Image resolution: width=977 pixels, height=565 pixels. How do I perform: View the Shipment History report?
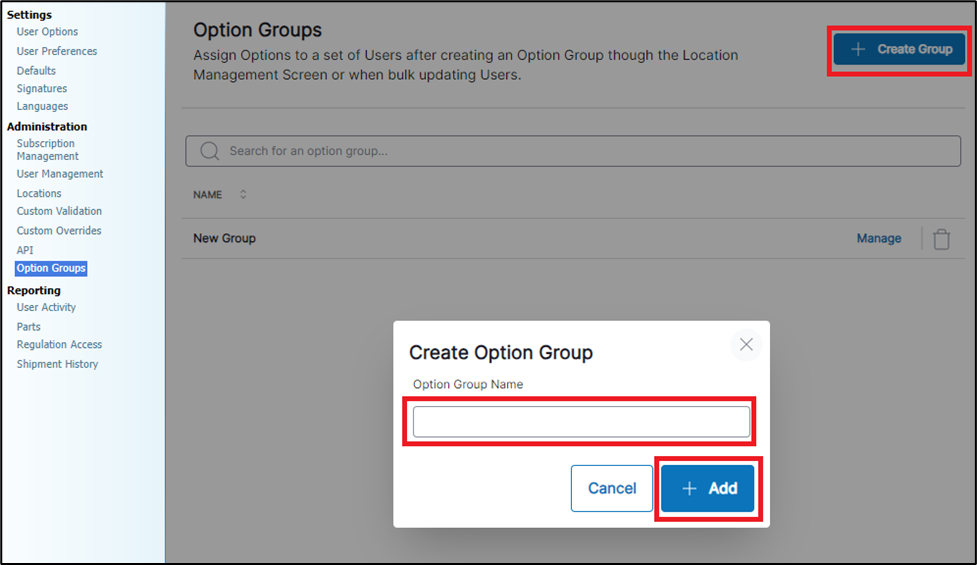(57, 364)
